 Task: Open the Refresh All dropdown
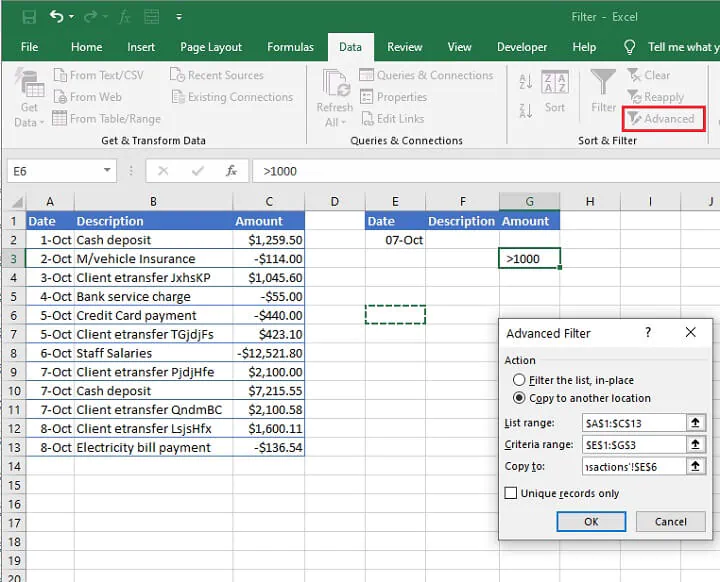(x=335, y=98)
